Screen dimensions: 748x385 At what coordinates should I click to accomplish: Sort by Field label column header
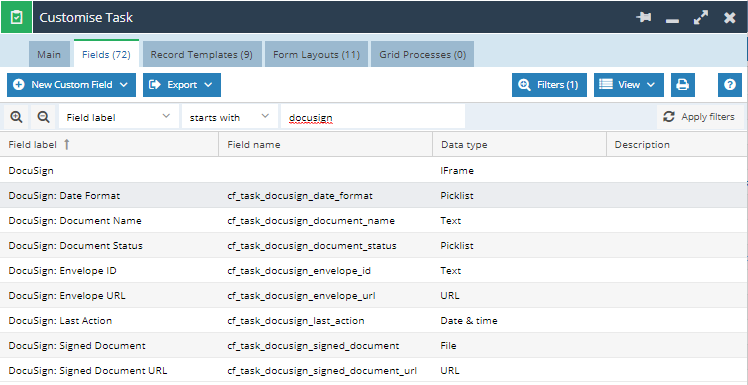coord(109,145)
